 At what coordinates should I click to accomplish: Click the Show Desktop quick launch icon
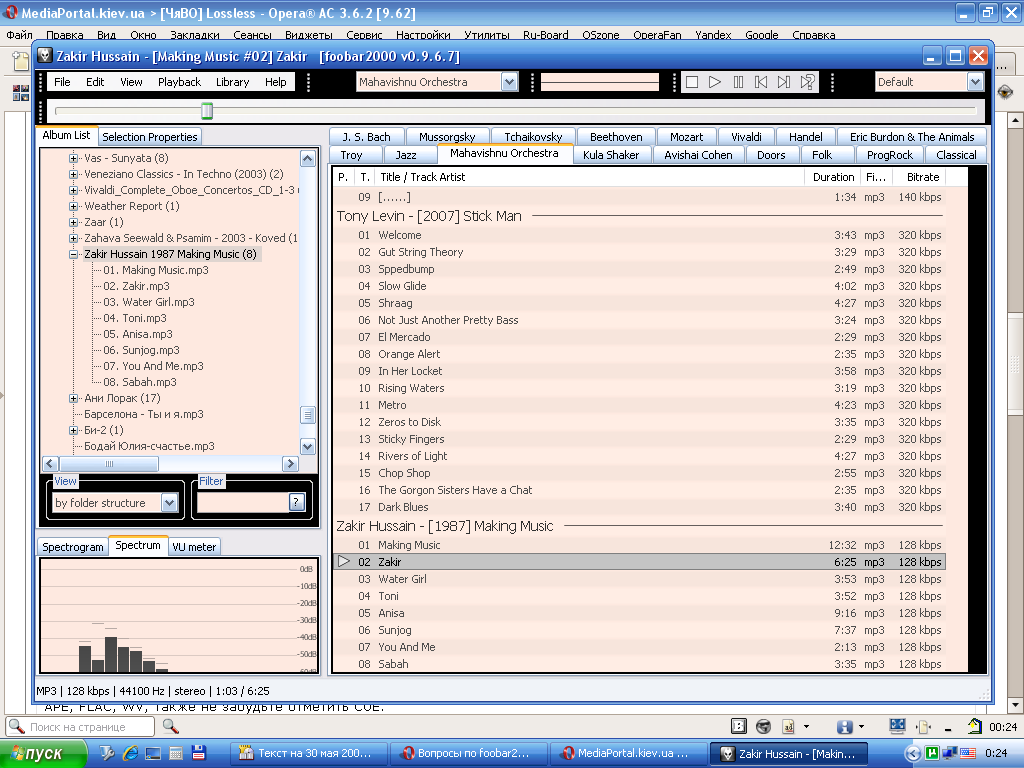tap(153, 753)
